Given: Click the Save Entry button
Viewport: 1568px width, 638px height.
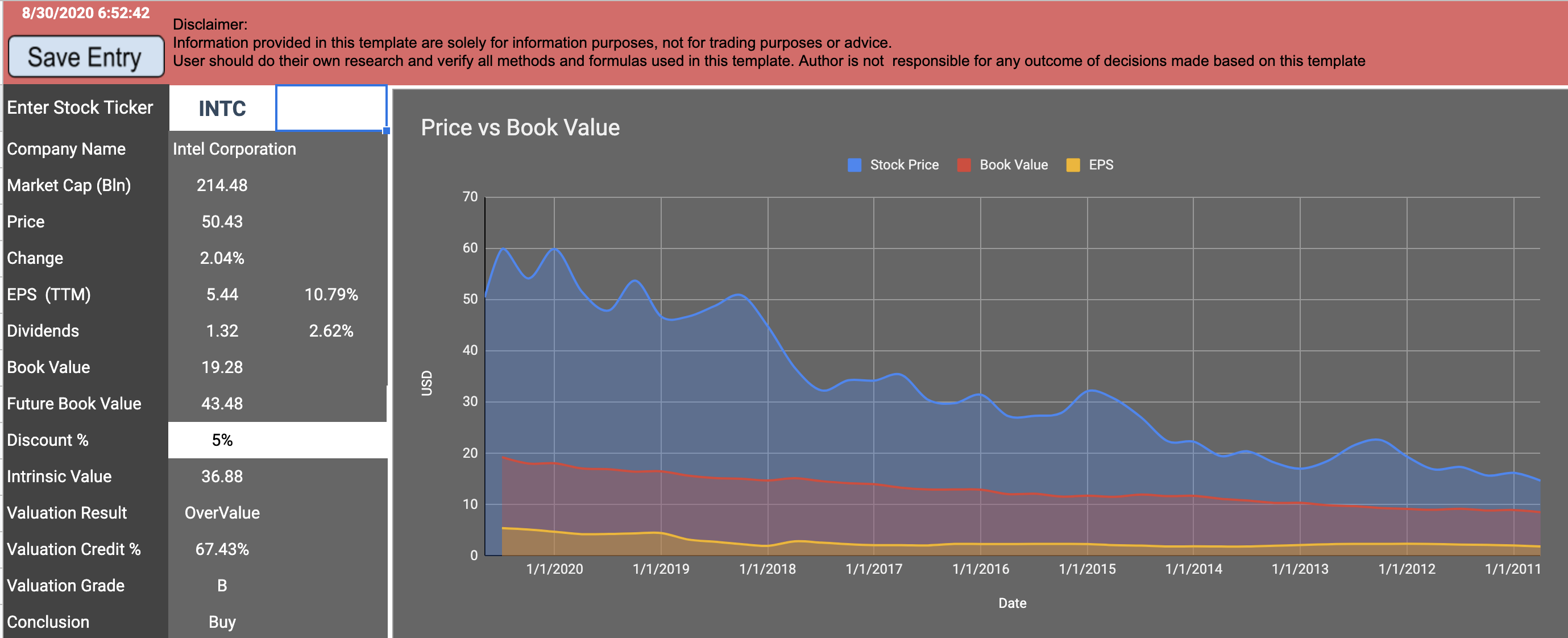Looking at the screenshot, I should 86,57.
